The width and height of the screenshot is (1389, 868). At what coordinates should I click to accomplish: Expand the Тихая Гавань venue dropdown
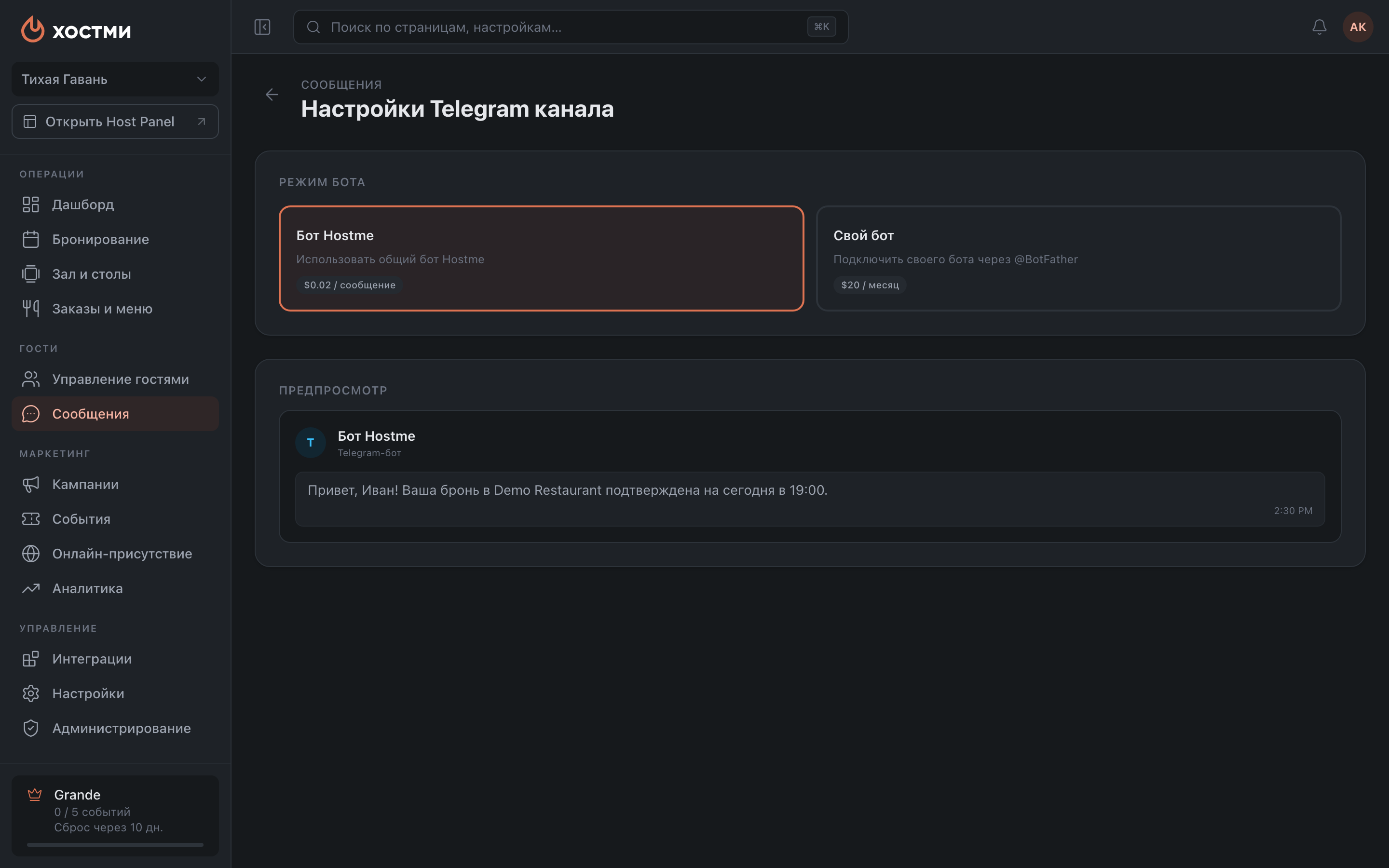point(115,79)
